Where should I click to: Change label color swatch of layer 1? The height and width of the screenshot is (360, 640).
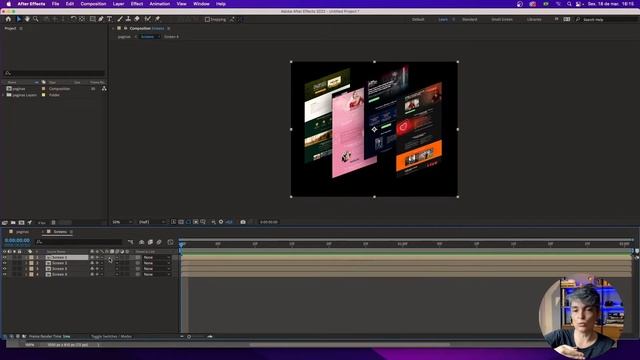coord(31,258)
